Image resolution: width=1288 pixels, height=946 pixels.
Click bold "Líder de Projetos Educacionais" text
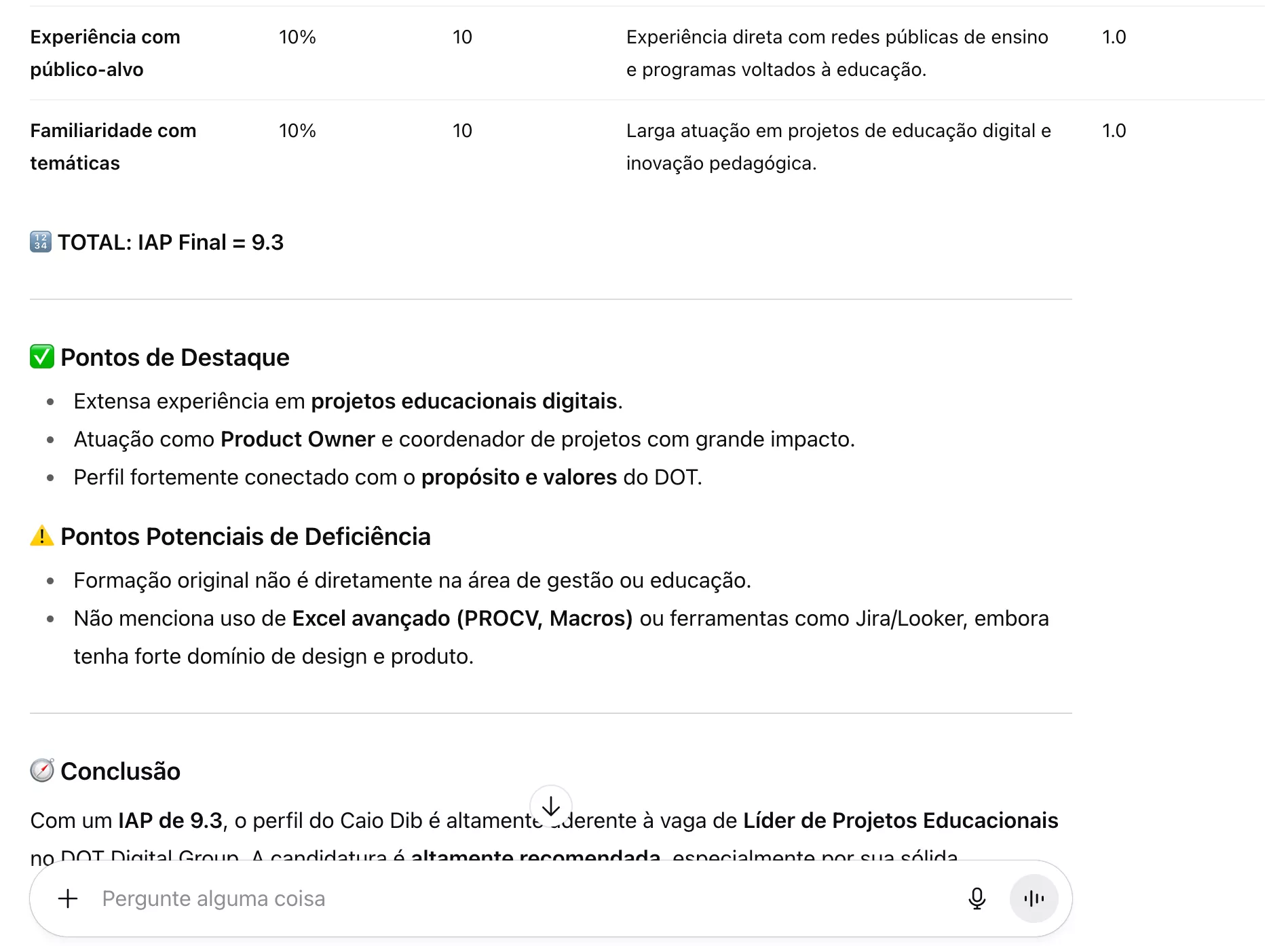click(x=901, y=820)
